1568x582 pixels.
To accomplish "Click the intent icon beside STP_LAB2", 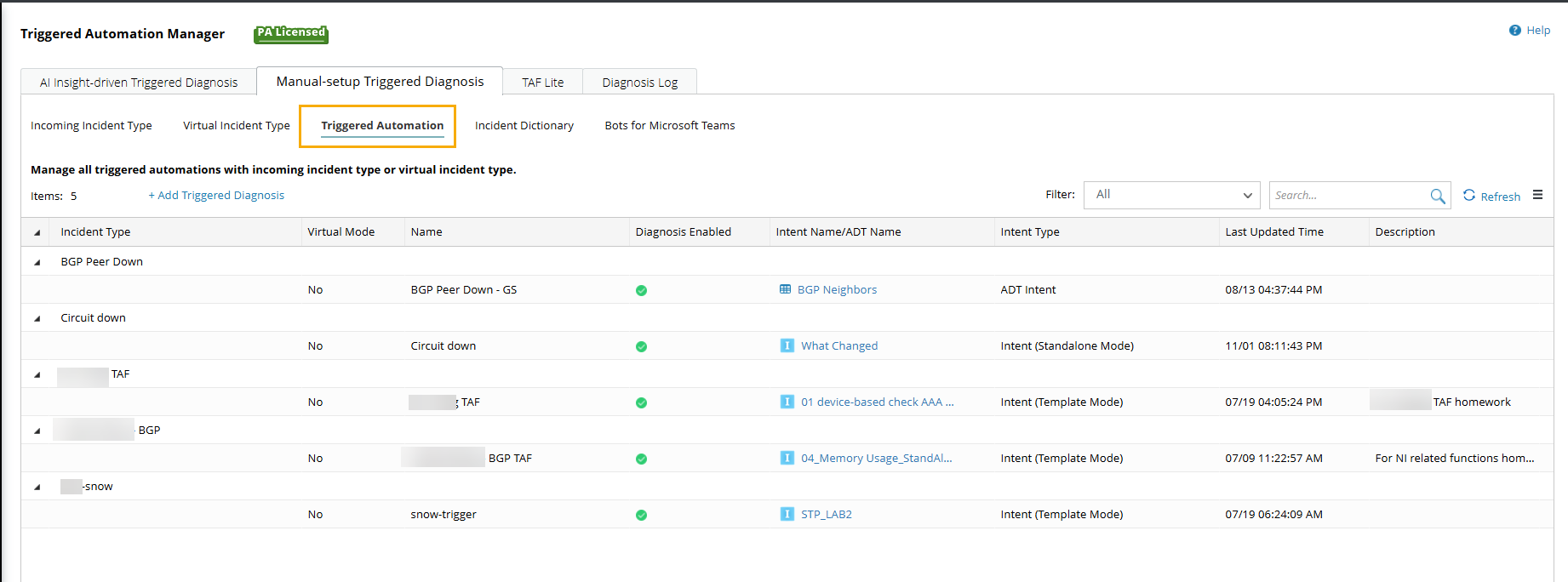I will tap(787, 514).
